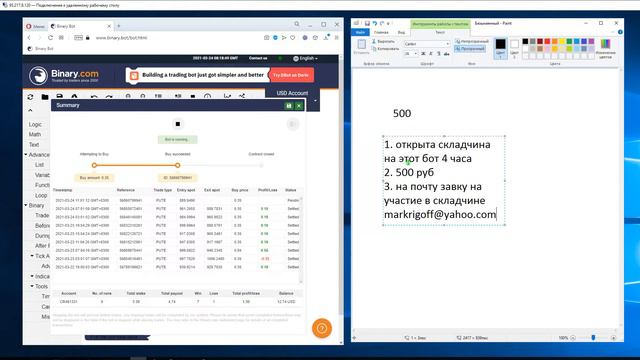Image resolution: width=640 pixels, height=360 pixels.
Task: Close the Summary panel with green X
Action: pyautogui.click(x=299, y=106)
